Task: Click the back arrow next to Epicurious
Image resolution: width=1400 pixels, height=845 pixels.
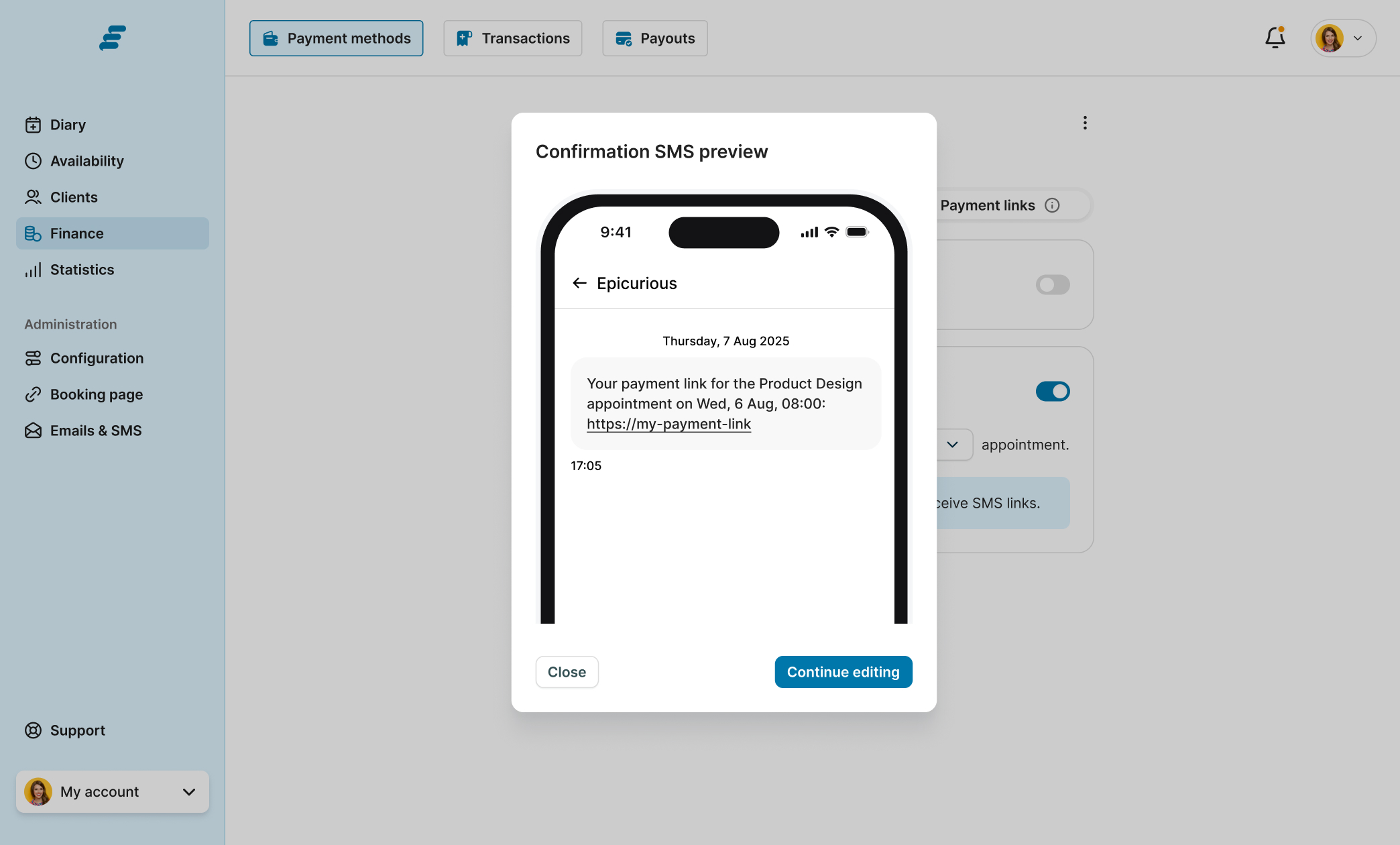Action: [579, 283]
